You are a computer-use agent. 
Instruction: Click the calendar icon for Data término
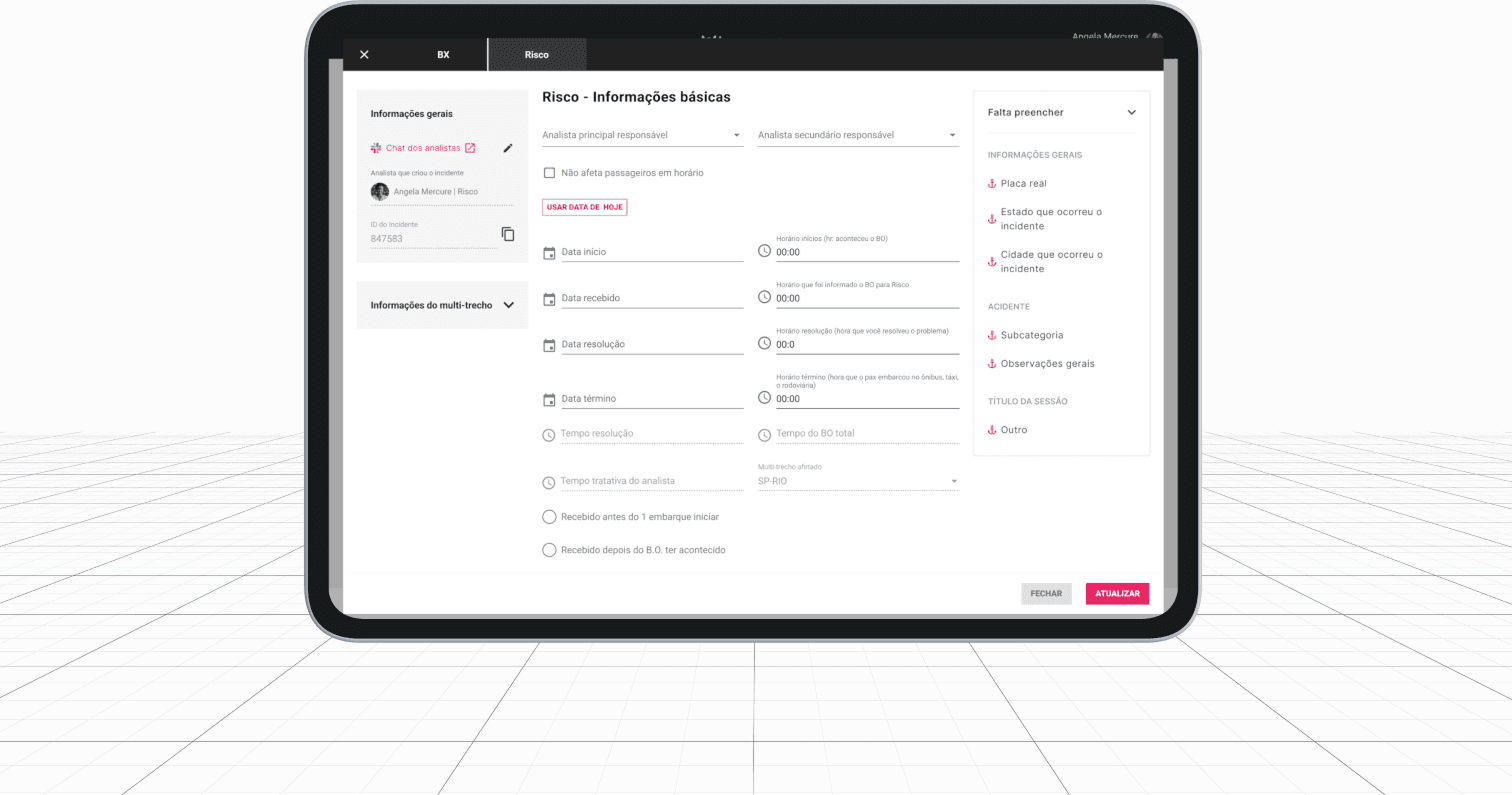[x=549, y=399]
